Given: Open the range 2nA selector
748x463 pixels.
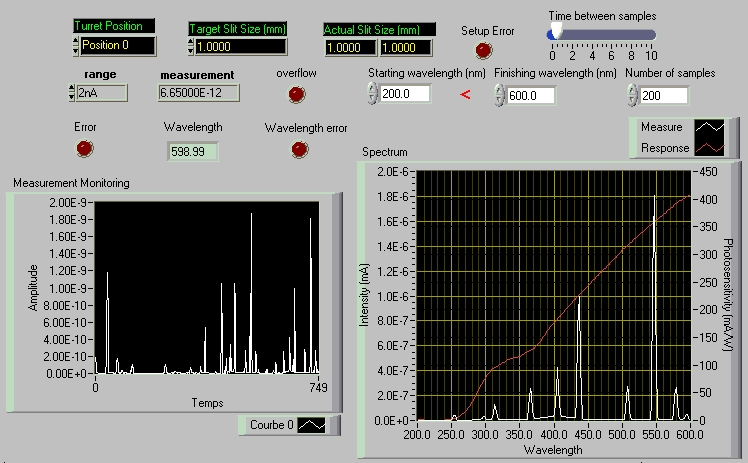Looking at the screenshot, I should [102, 93].
